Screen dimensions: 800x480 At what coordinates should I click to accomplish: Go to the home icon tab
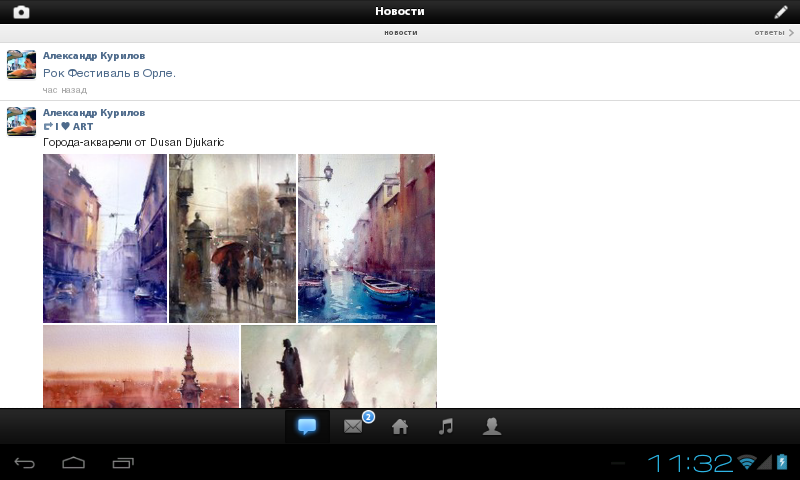pyautogui.click(x=399, y=426)
